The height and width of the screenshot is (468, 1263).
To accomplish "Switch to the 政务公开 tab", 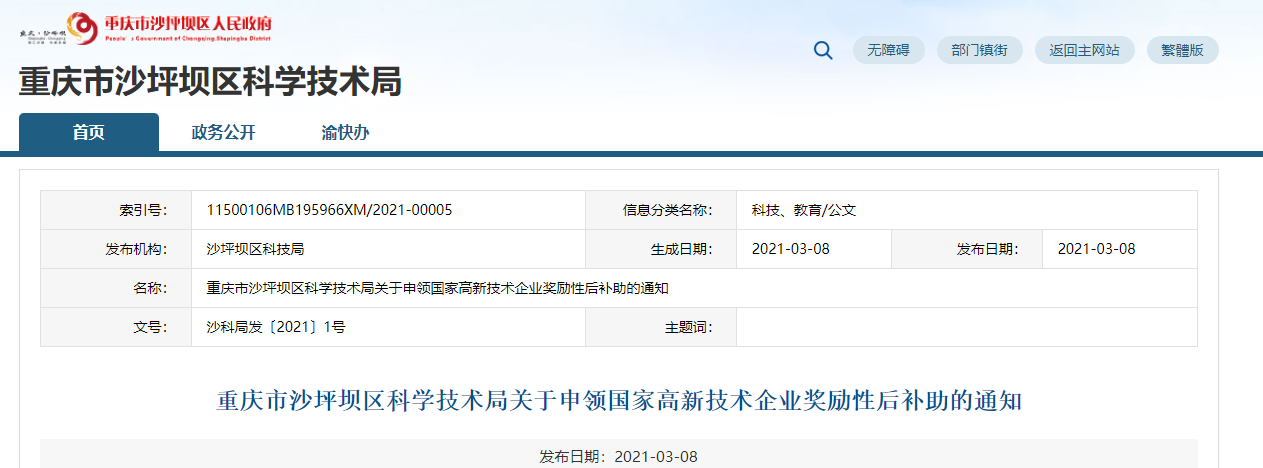I will pyautogui.click(x=223, y=132).
